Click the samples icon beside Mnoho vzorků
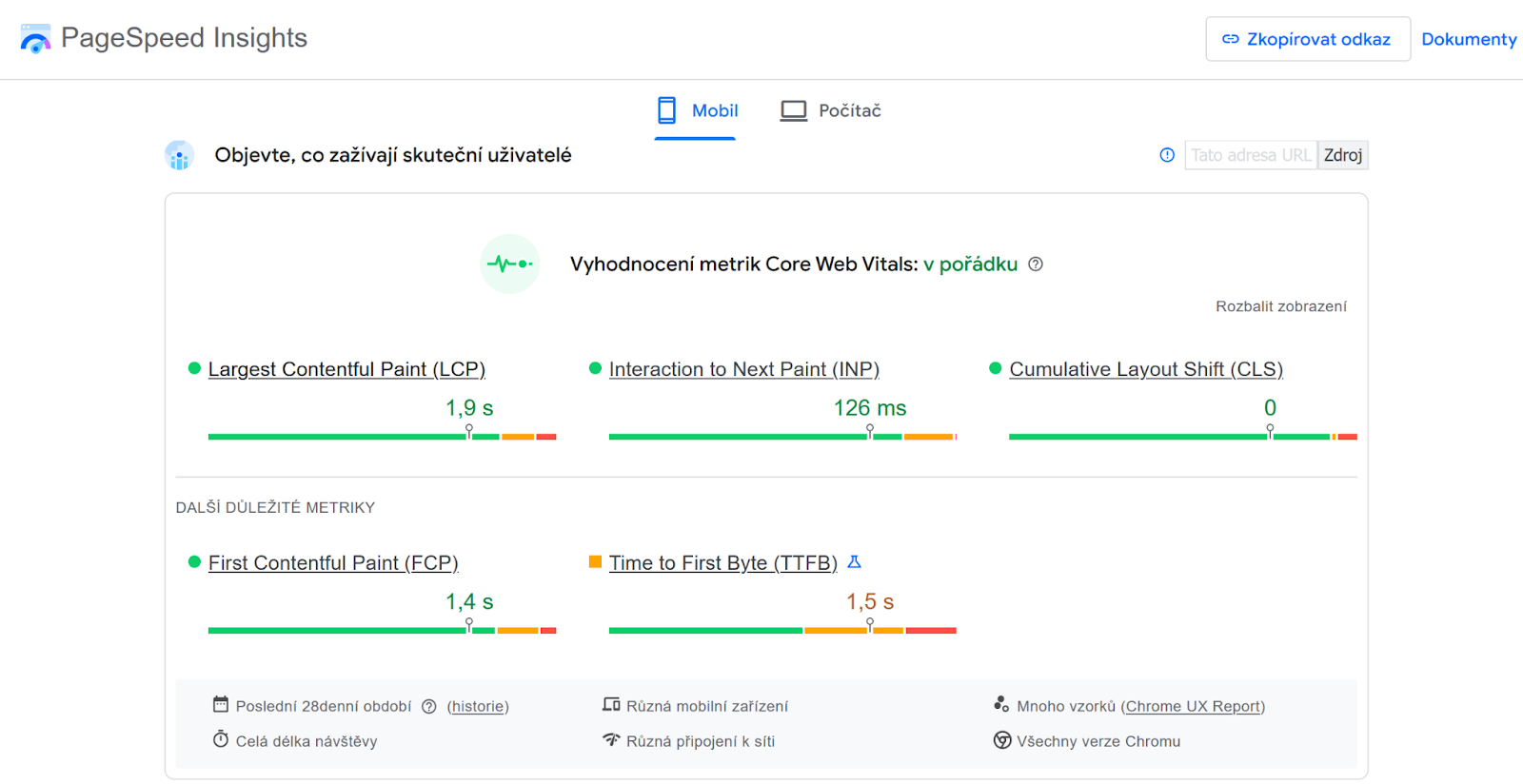1523x784 pixels. 1001,704
